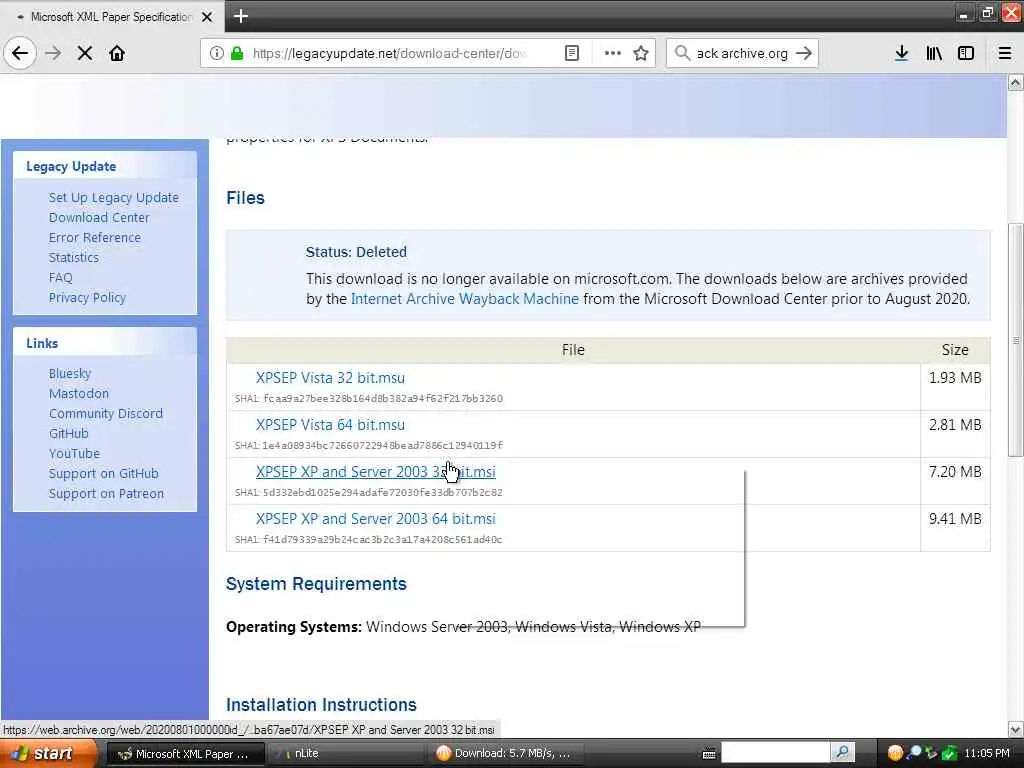Visit the Bluesky link
Screen dimensions: 1024x768
click(70, 374)
